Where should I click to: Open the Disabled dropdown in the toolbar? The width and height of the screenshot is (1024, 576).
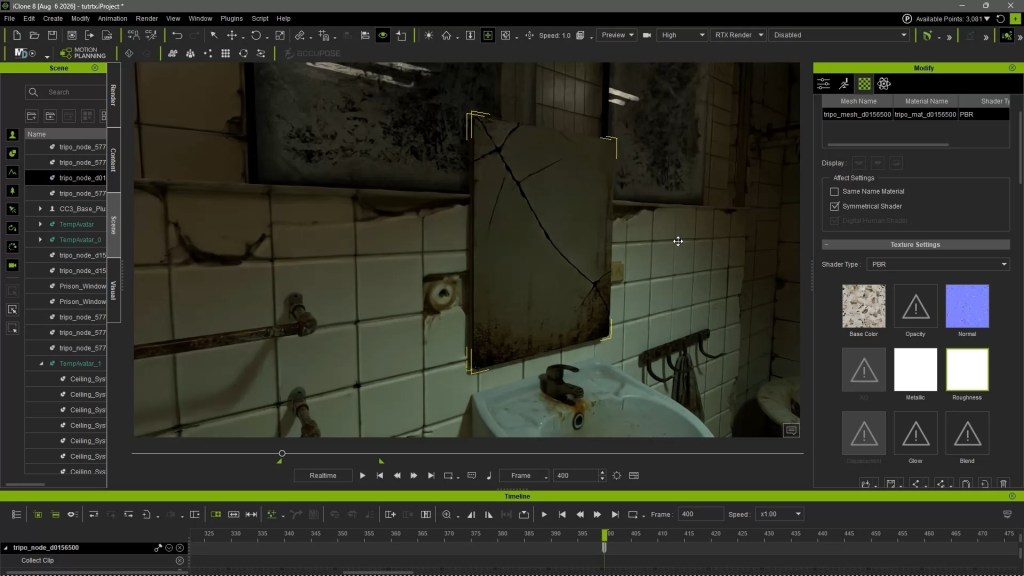click(x=839, y=35)
